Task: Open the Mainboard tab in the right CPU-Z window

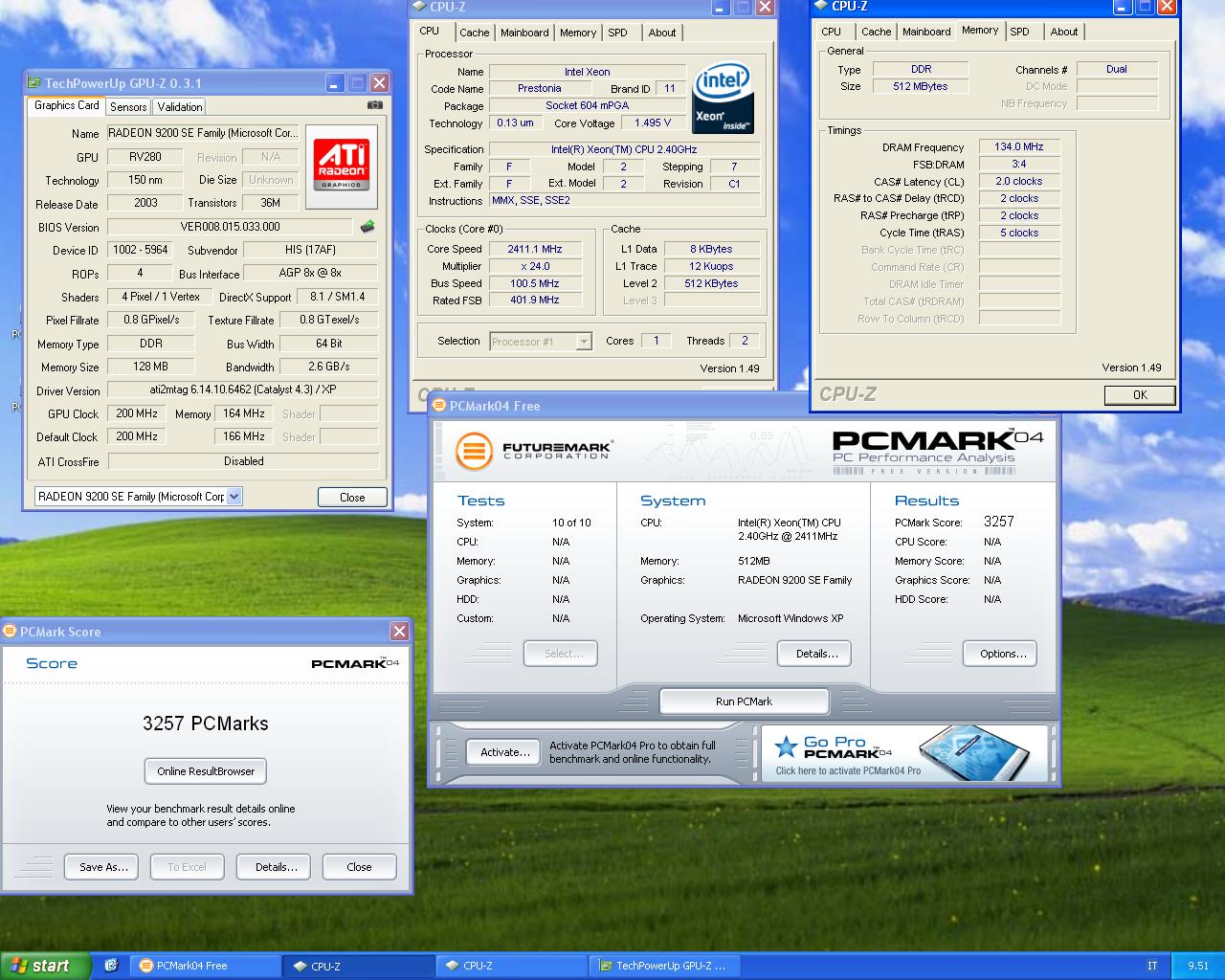Action: (x=926, y=32)
